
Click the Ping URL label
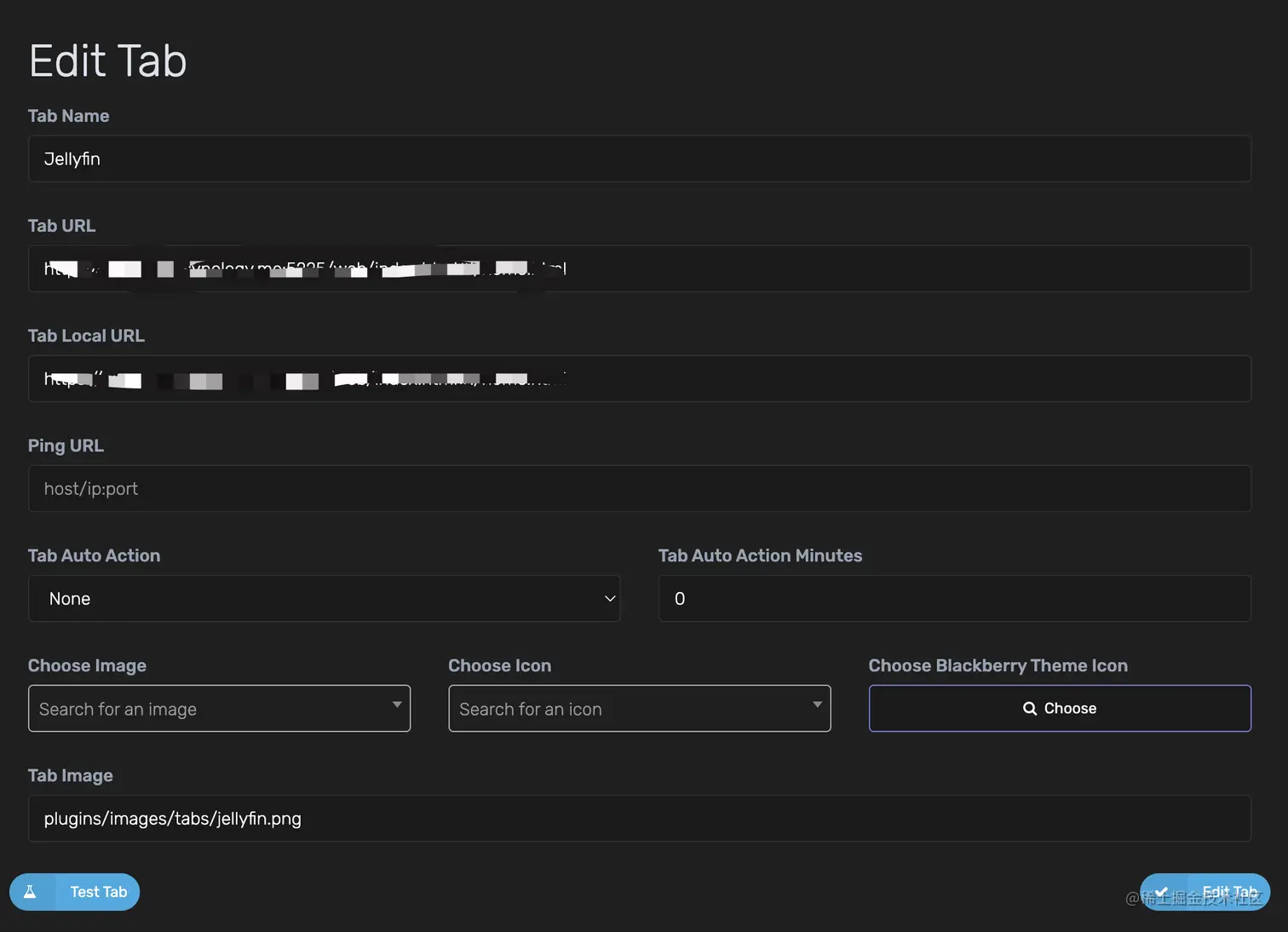coord(66,446)
